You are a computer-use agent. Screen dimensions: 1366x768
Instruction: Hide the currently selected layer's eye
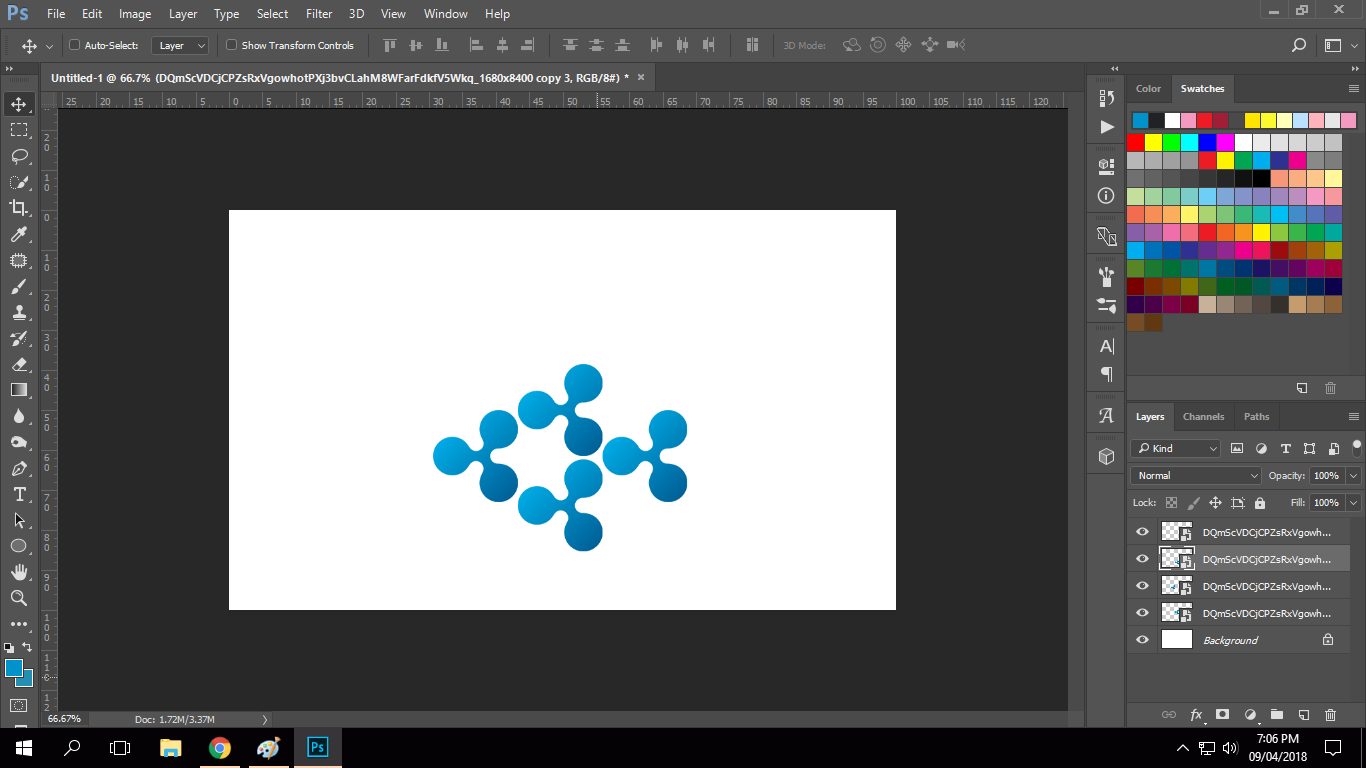click(1142, 559)
